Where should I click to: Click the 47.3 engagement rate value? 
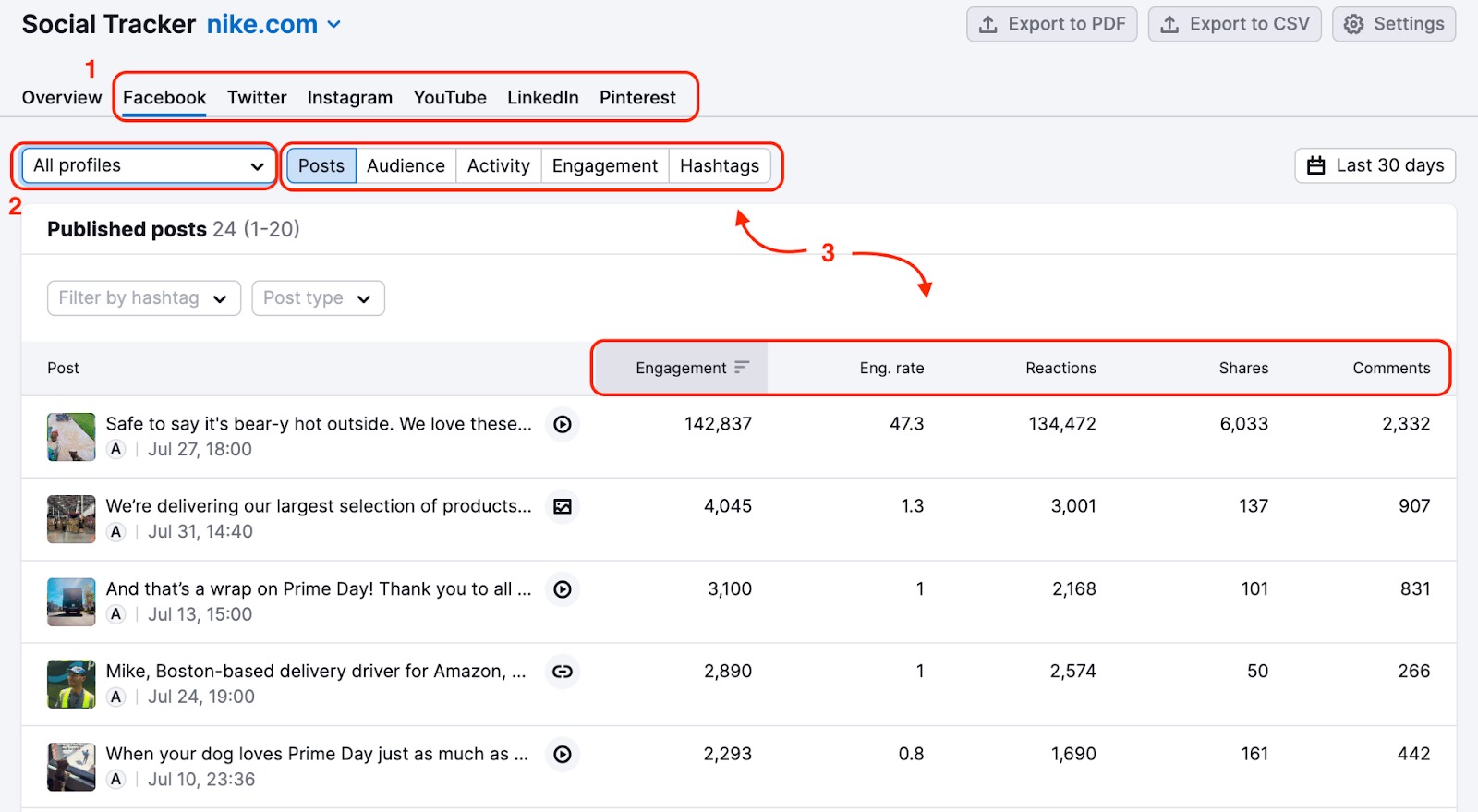906,424
